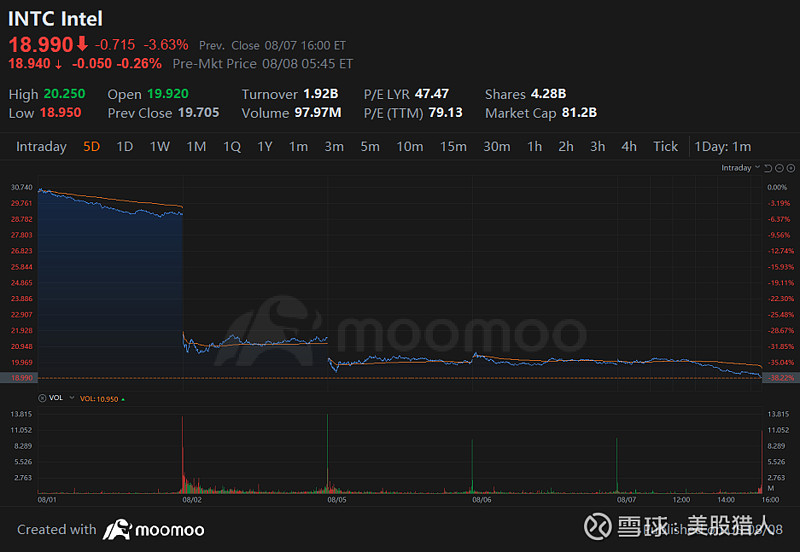The height and width of the screenshot is (552, 800).
Task: Switch to the 1W chart tab
Action: [160, 147]
